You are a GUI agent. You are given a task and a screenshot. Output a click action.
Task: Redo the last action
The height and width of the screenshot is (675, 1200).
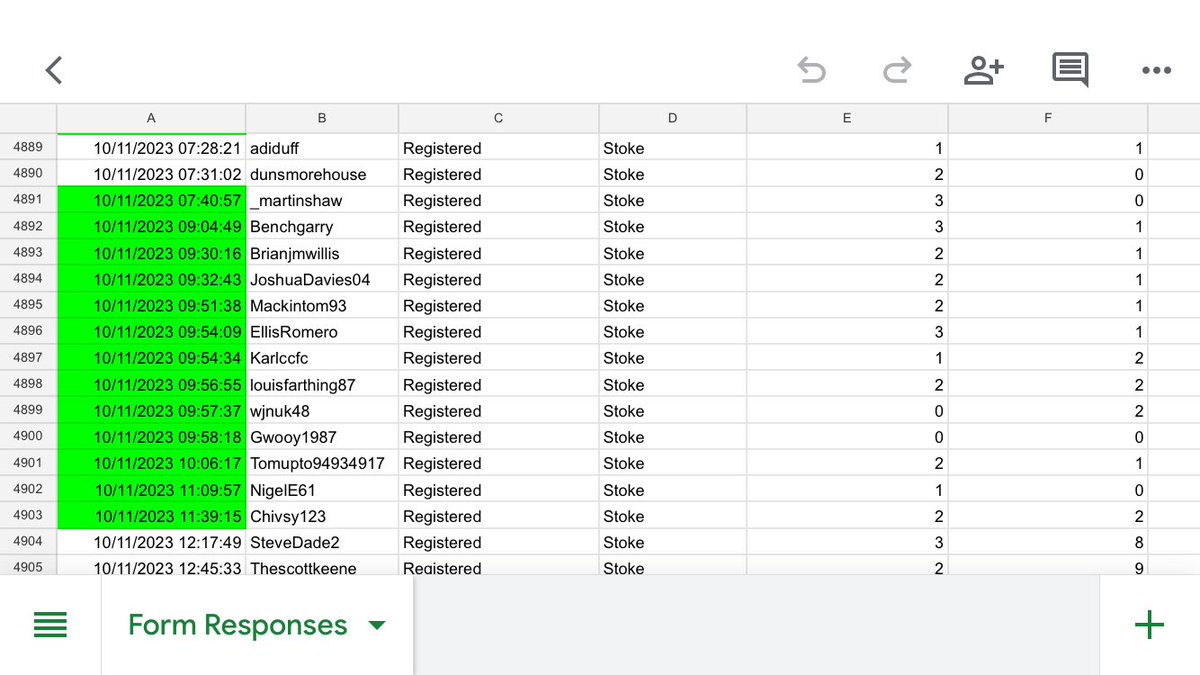897,70
